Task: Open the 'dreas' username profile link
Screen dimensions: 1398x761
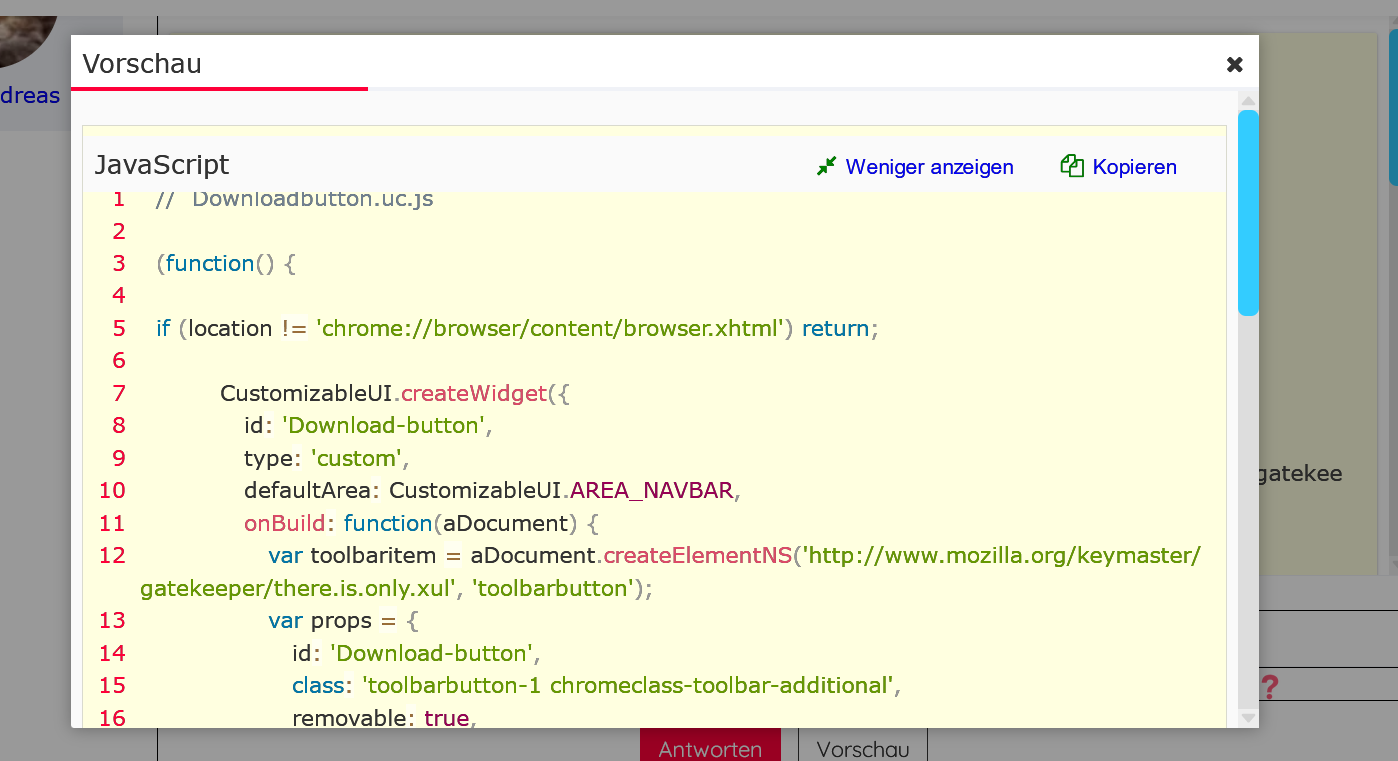Action: pos(30,96)
